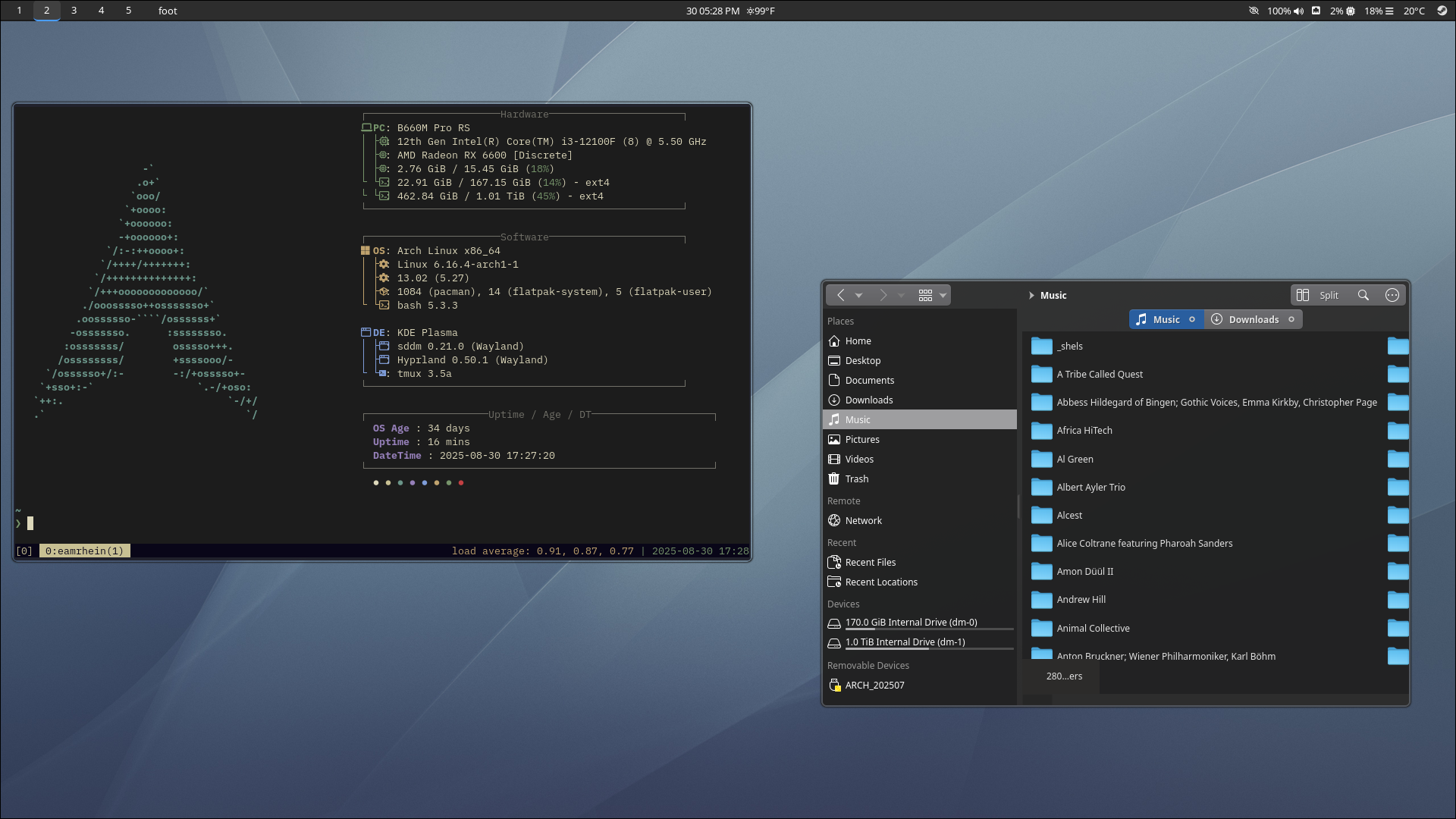Select Music in Places panel
The image size is (1456, 819).
[919, 420]
